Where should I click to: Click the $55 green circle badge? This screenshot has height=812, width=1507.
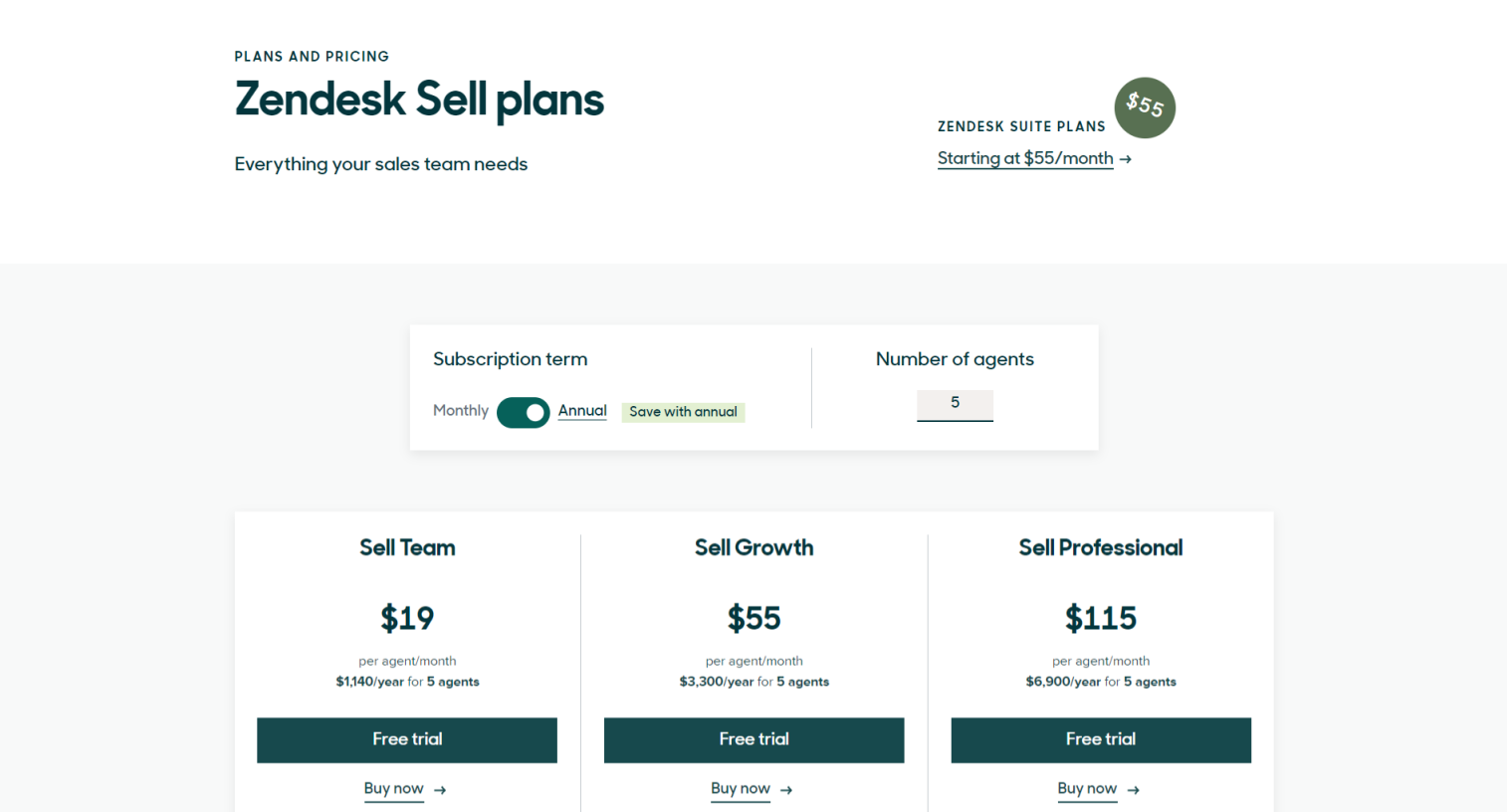point(1145,107)
